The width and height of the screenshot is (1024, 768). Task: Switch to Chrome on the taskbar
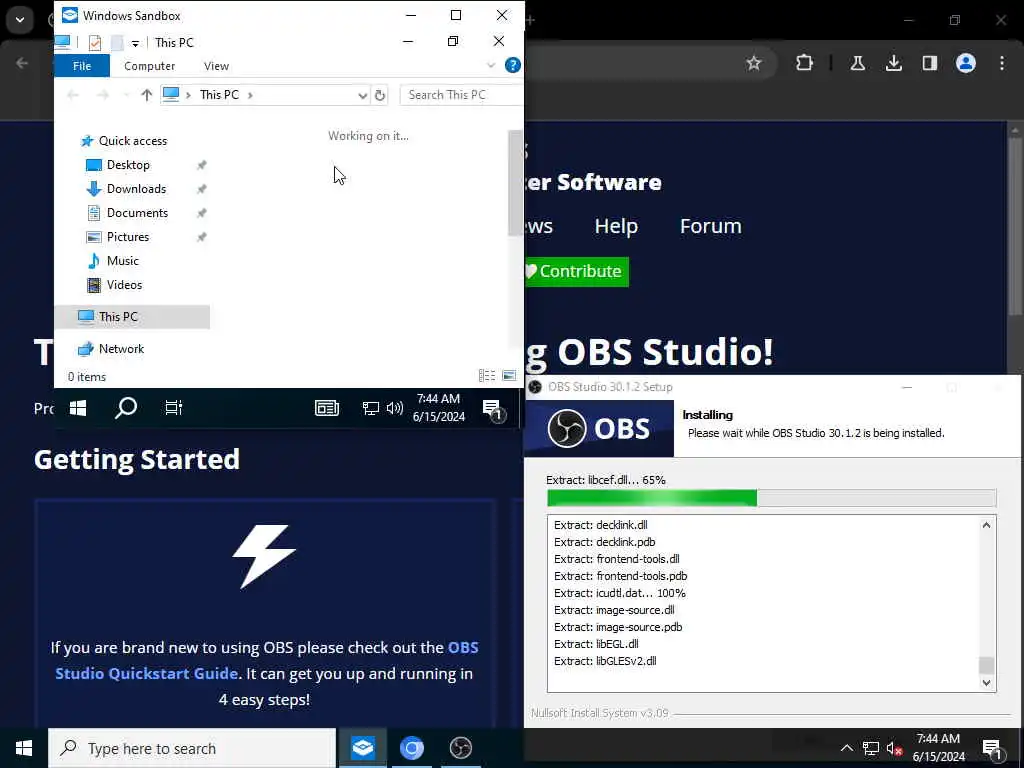411,748
